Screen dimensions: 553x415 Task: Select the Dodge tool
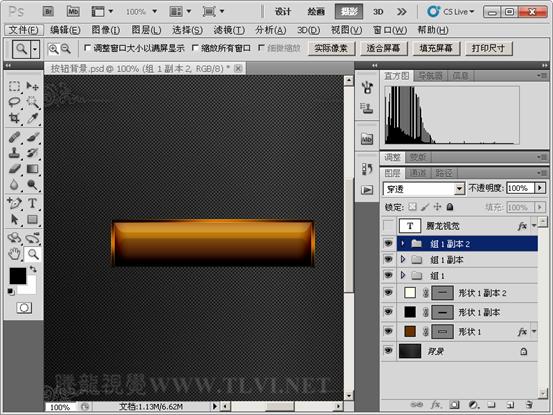click(x=32, y=185)
